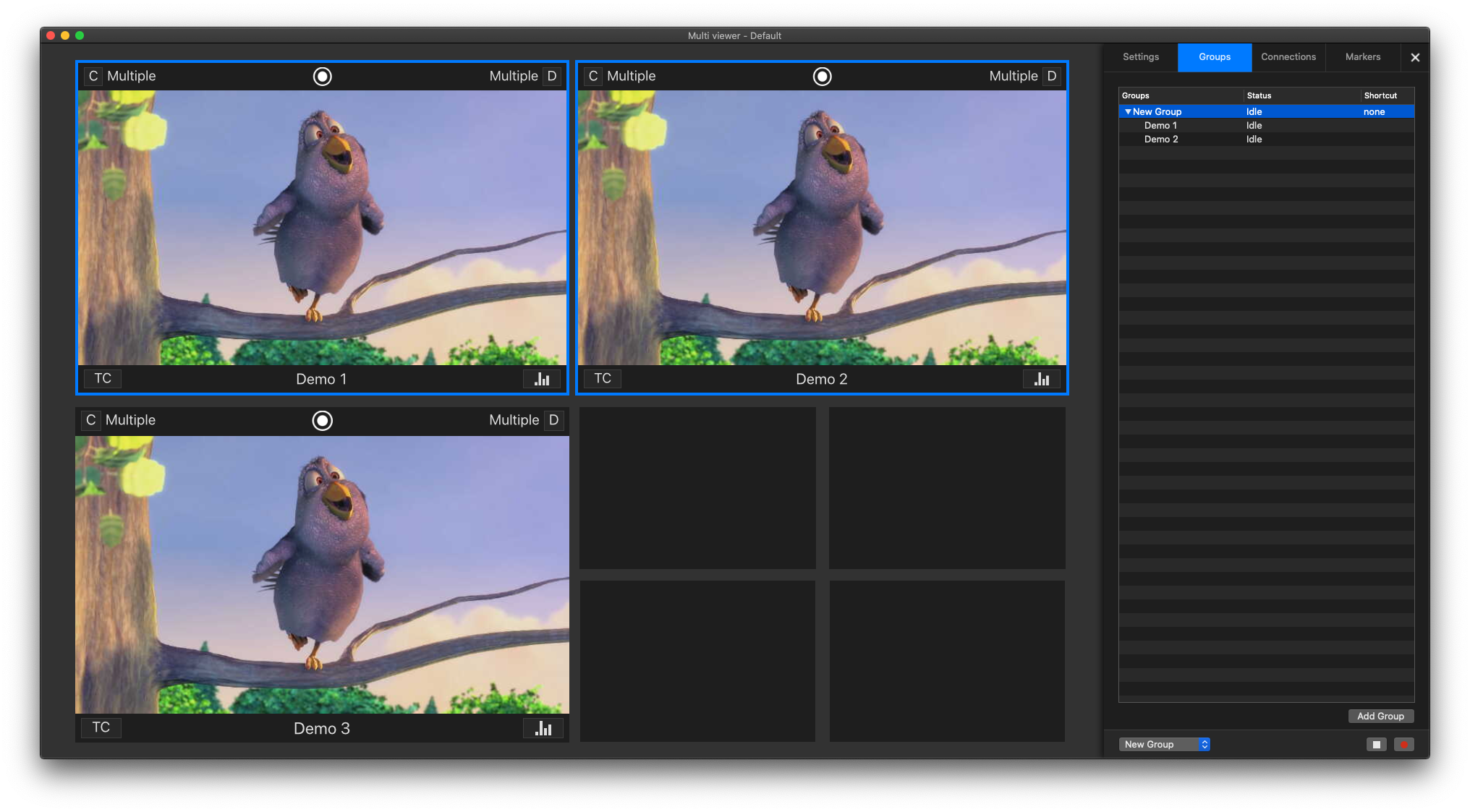Click the right Multiple label in Demo 2 viewer
The height and width of the screenshot is (812, 1470).
[x=1014, y=76]
